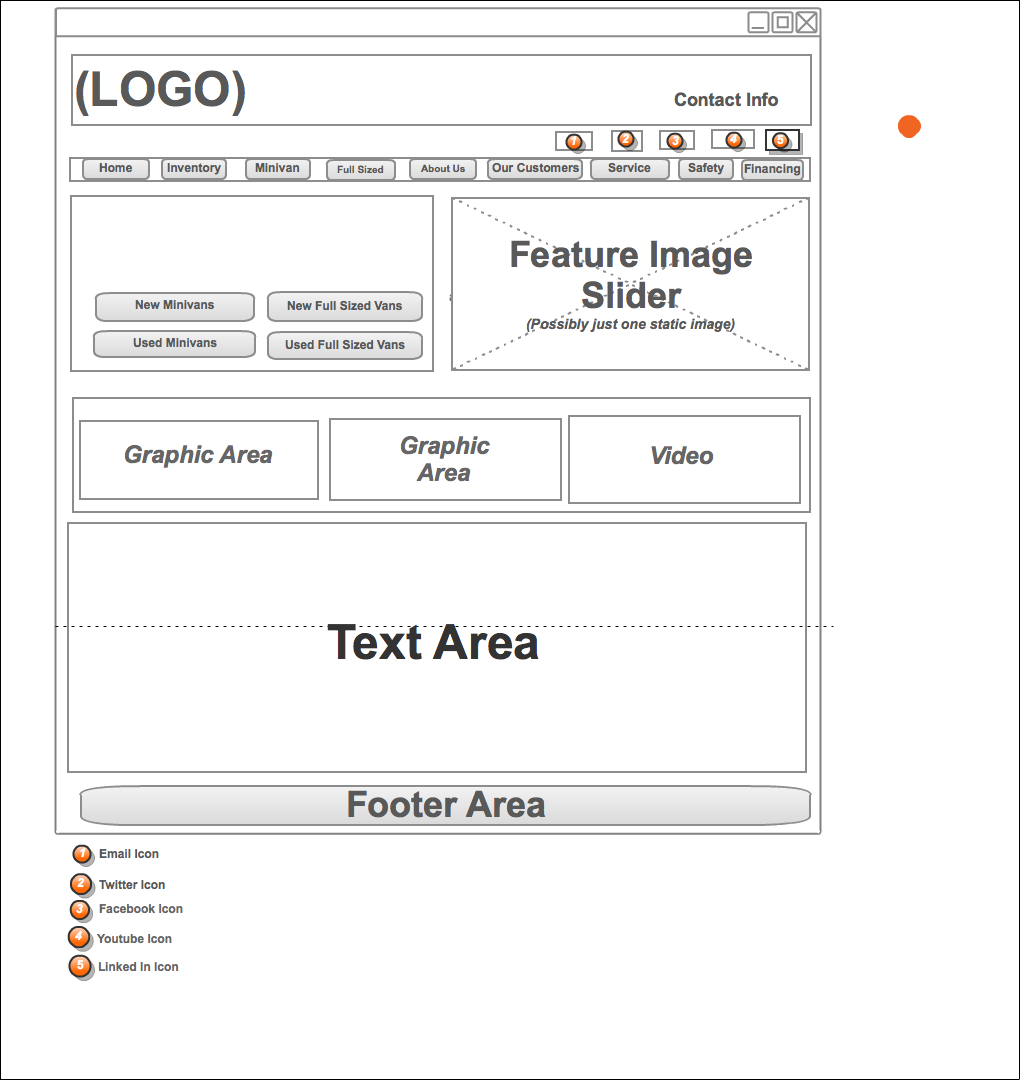Go to the Inventory navigation item

click(194, 169)
